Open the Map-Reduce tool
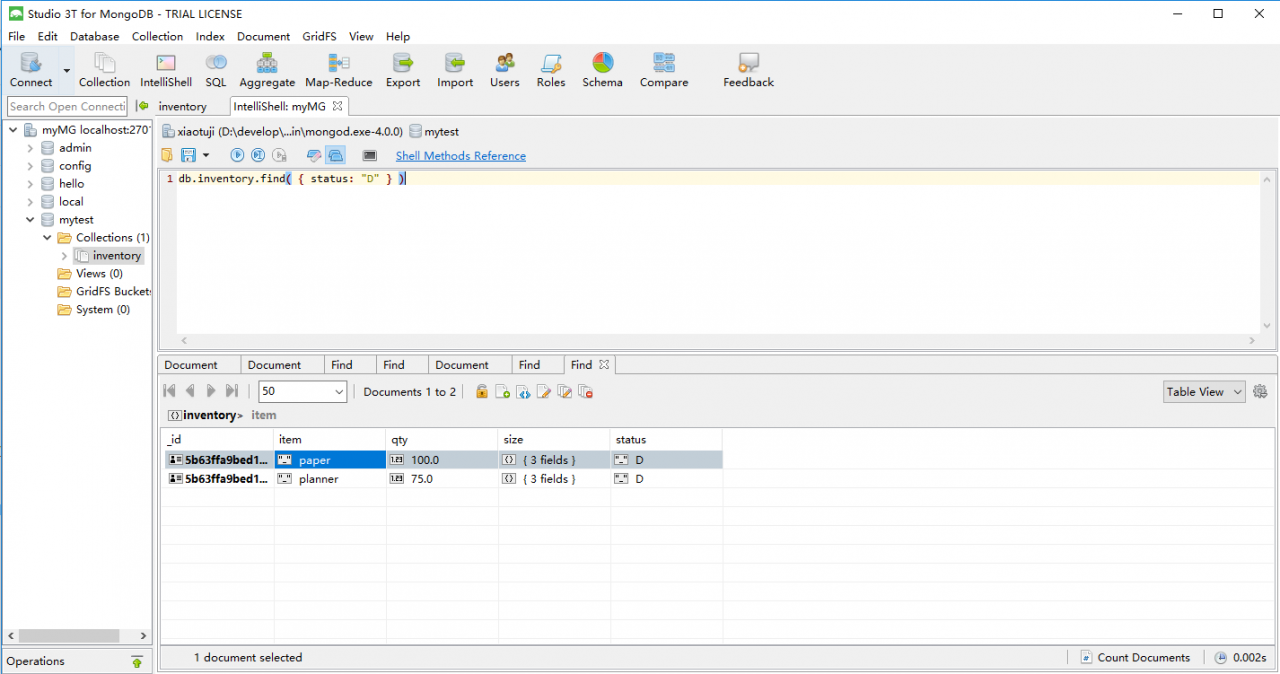Image resolution: width=1280 pixels, height=674 pixels. point(338,71)
